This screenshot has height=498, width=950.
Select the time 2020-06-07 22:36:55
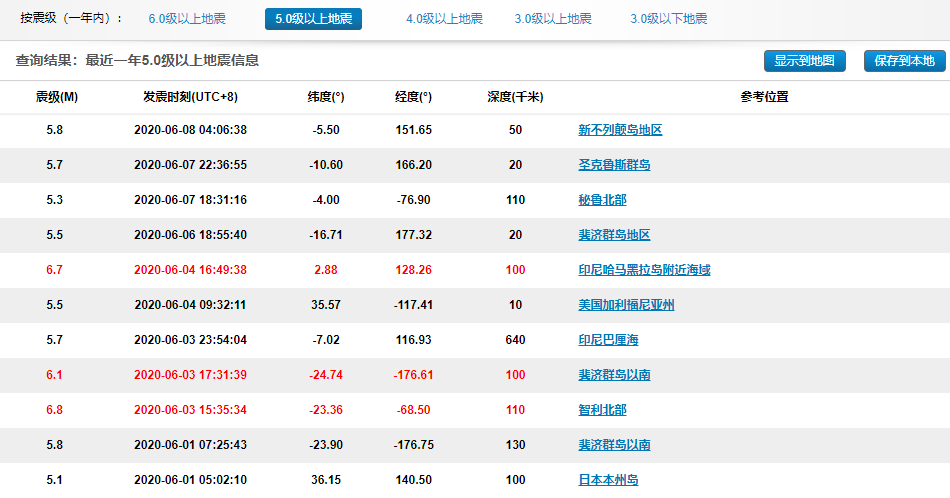190,165
